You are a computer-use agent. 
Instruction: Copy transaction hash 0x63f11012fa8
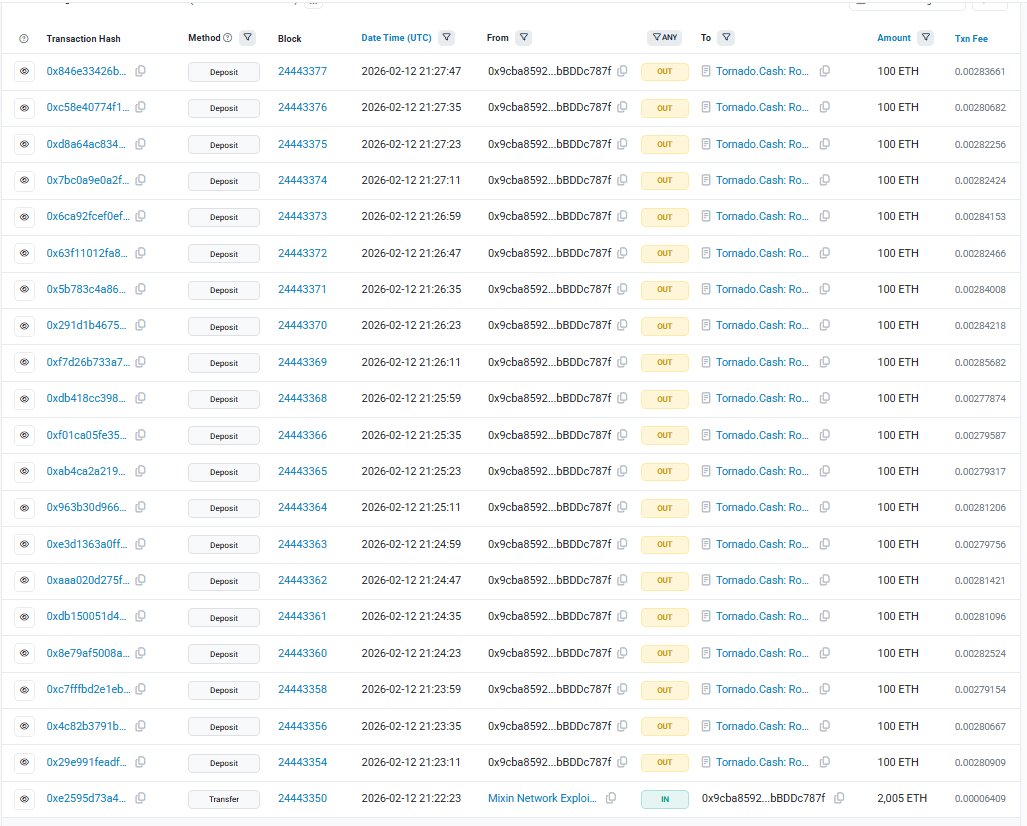click(140, 252)
